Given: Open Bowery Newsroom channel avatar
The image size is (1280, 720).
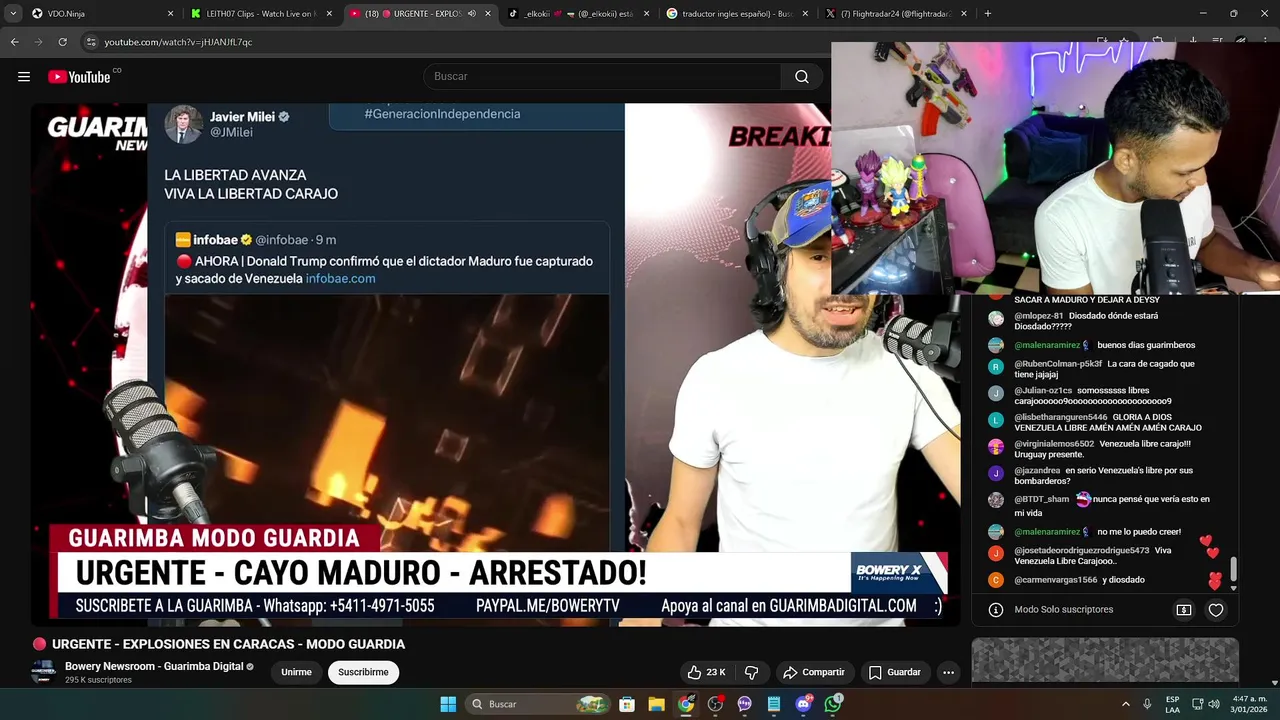Looking at the screenshot, I should tap(43, 672).
